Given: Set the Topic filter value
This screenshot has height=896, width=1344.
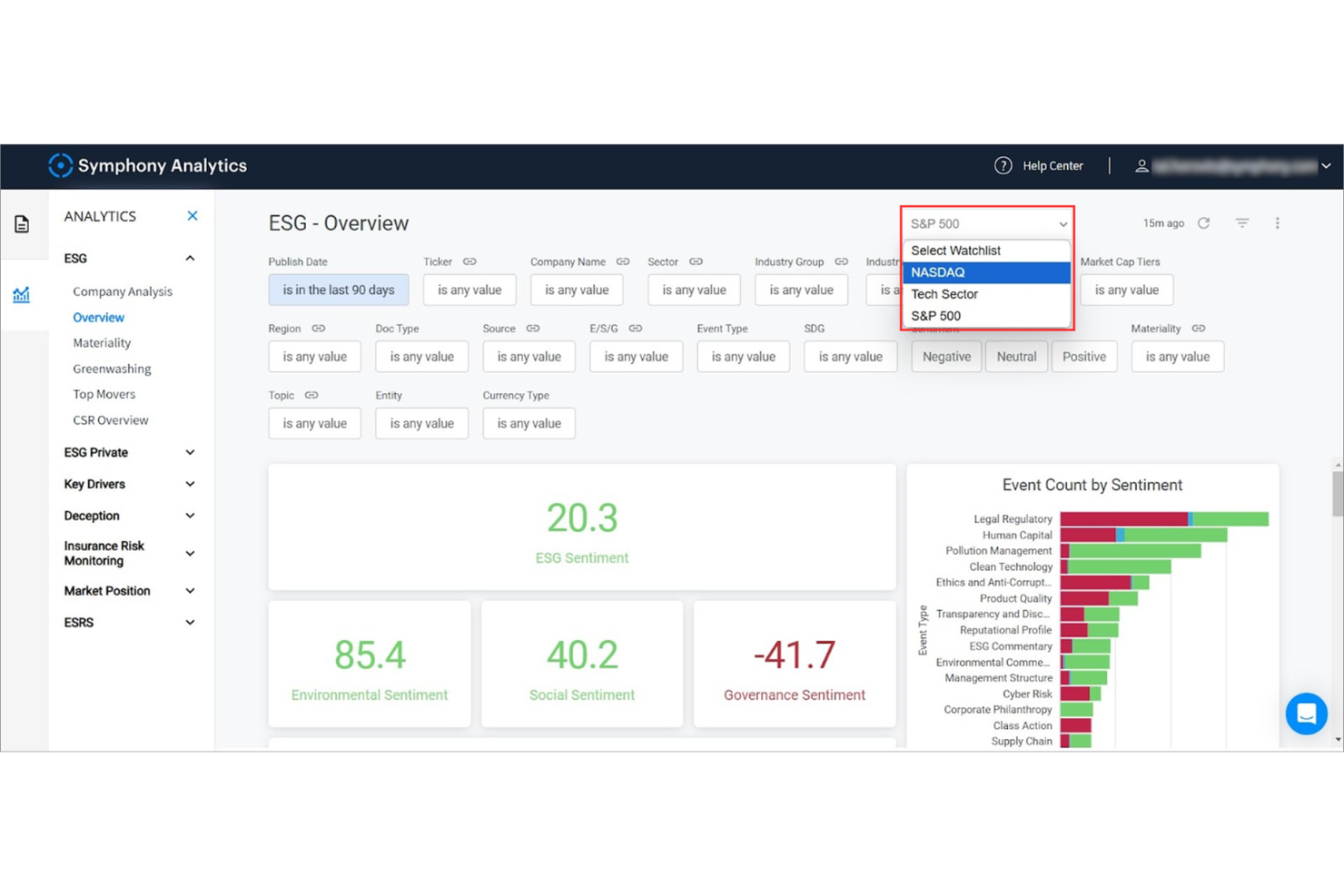Looking at the screenshot, I should (x=314, y=423).
